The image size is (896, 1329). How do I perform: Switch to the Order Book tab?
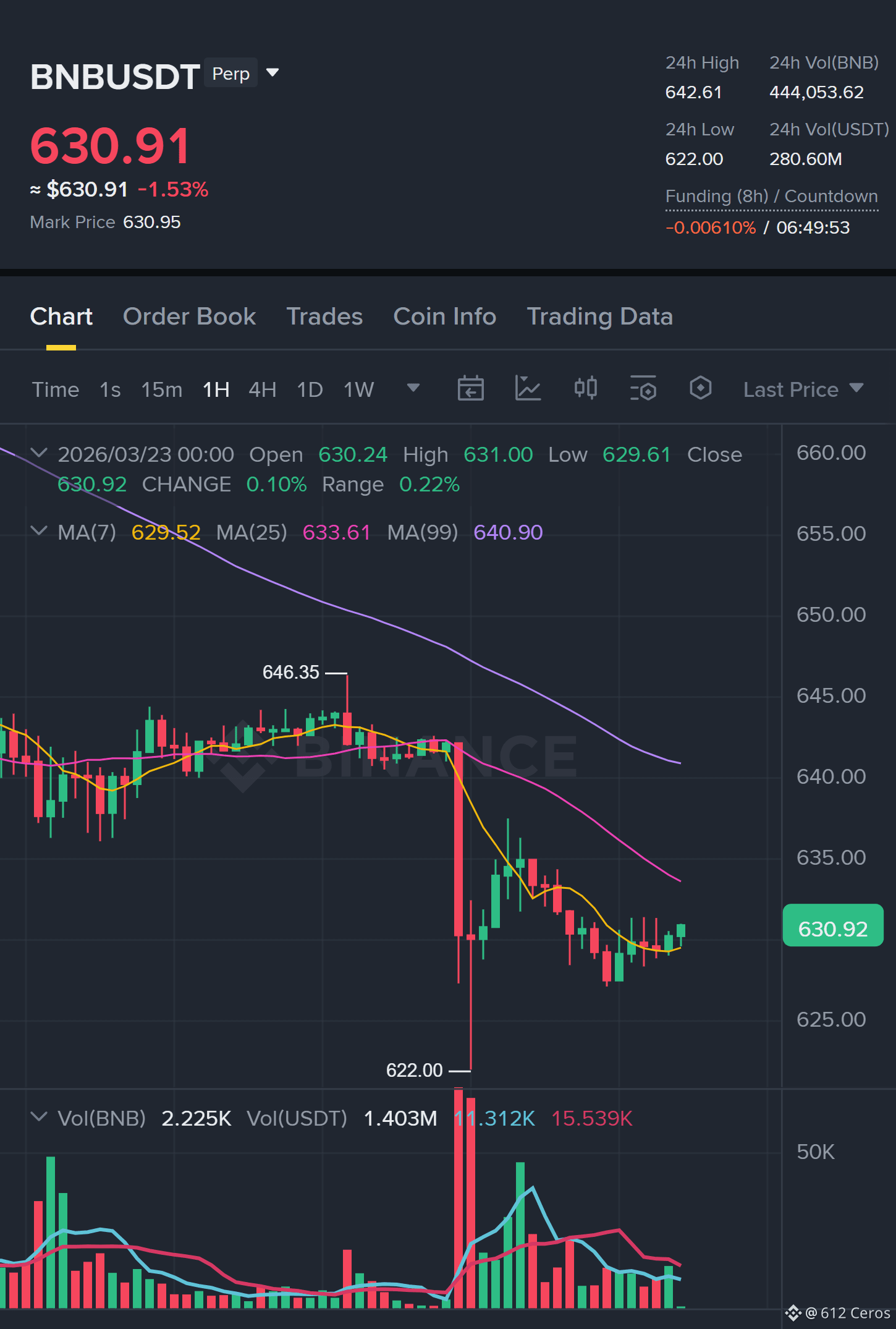point(189,316)
